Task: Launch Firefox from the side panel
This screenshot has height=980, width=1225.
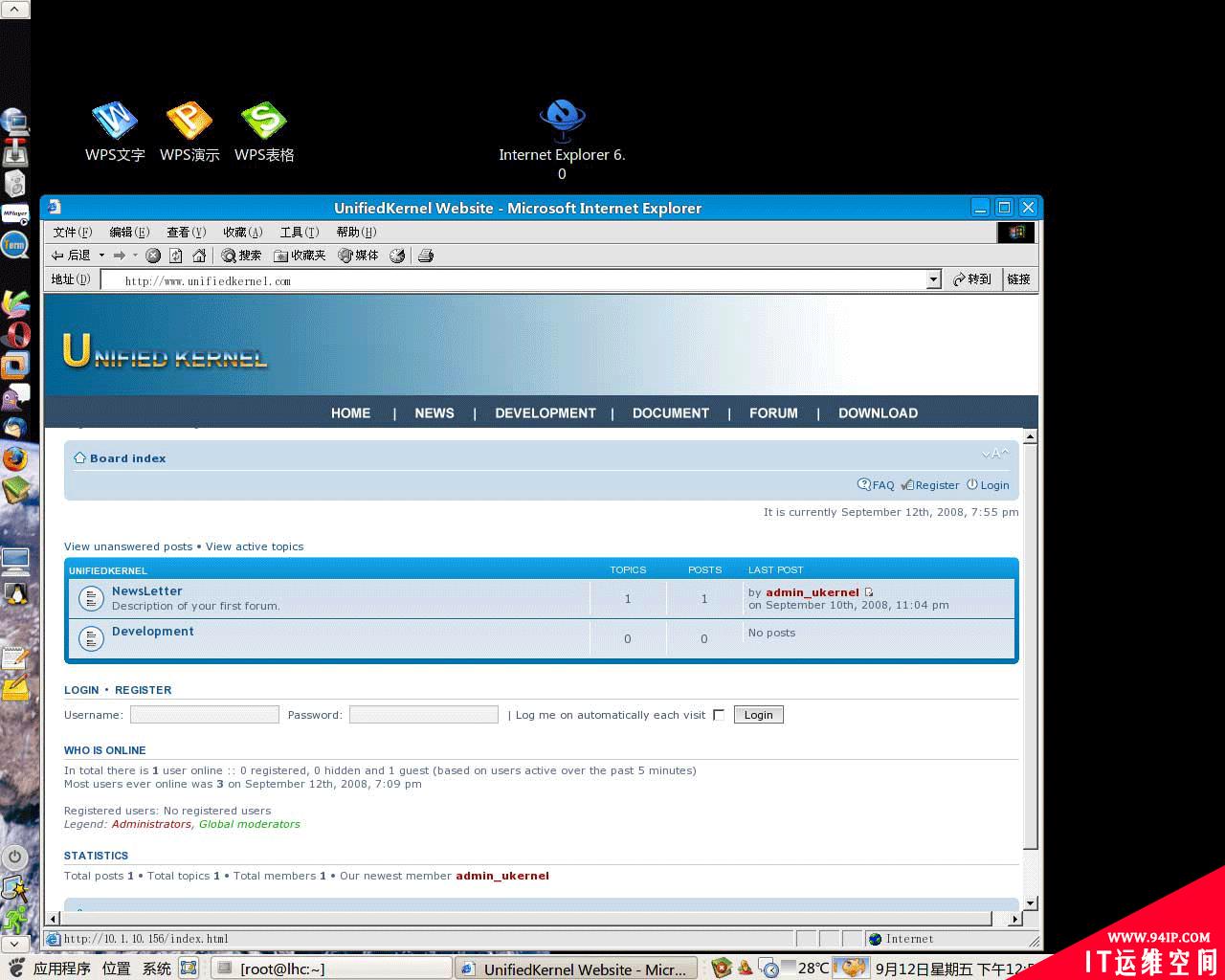Action: tap(15, 458)
